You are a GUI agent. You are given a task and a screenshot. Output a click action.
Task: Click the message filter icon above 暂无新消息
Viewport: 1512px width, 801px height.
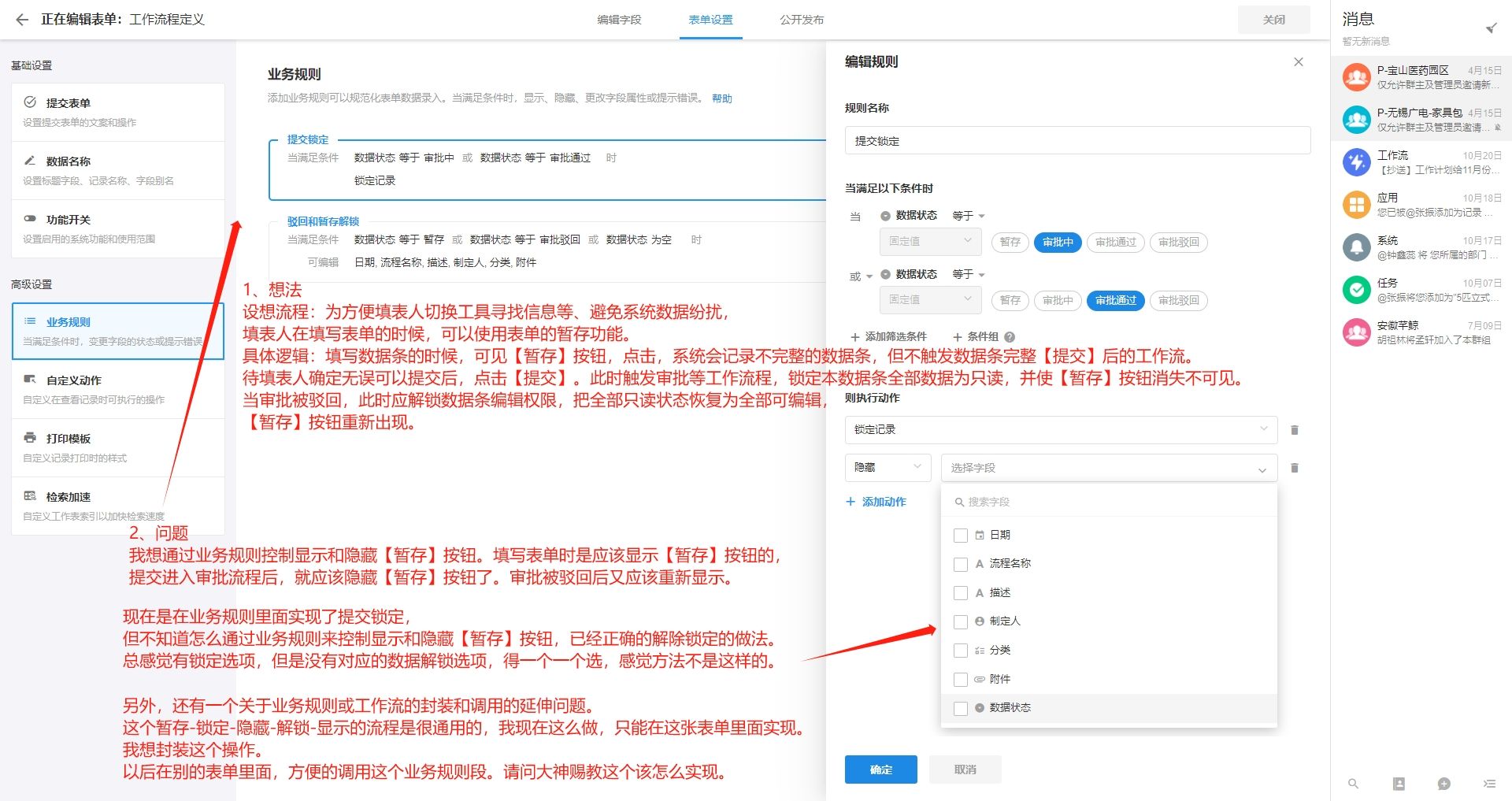[1492, 26]
